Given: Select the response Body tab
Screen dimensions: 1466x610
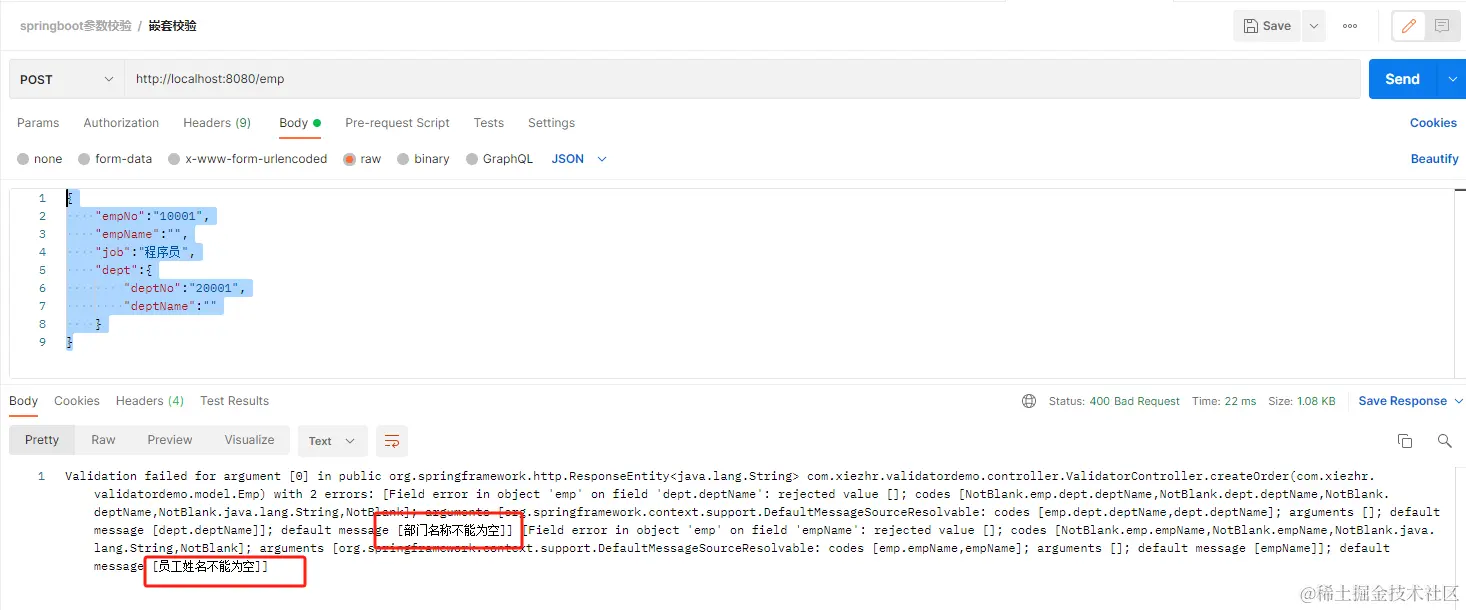Looking at the screenshot, I should coord(24,401).
